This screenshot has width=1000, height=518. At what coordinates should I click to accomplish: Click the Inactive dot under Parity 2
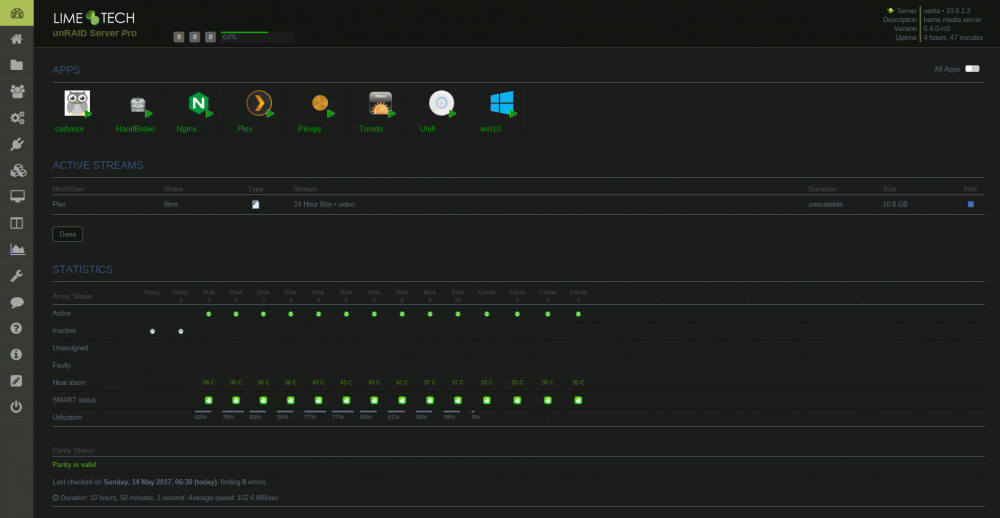pos(180,331)
